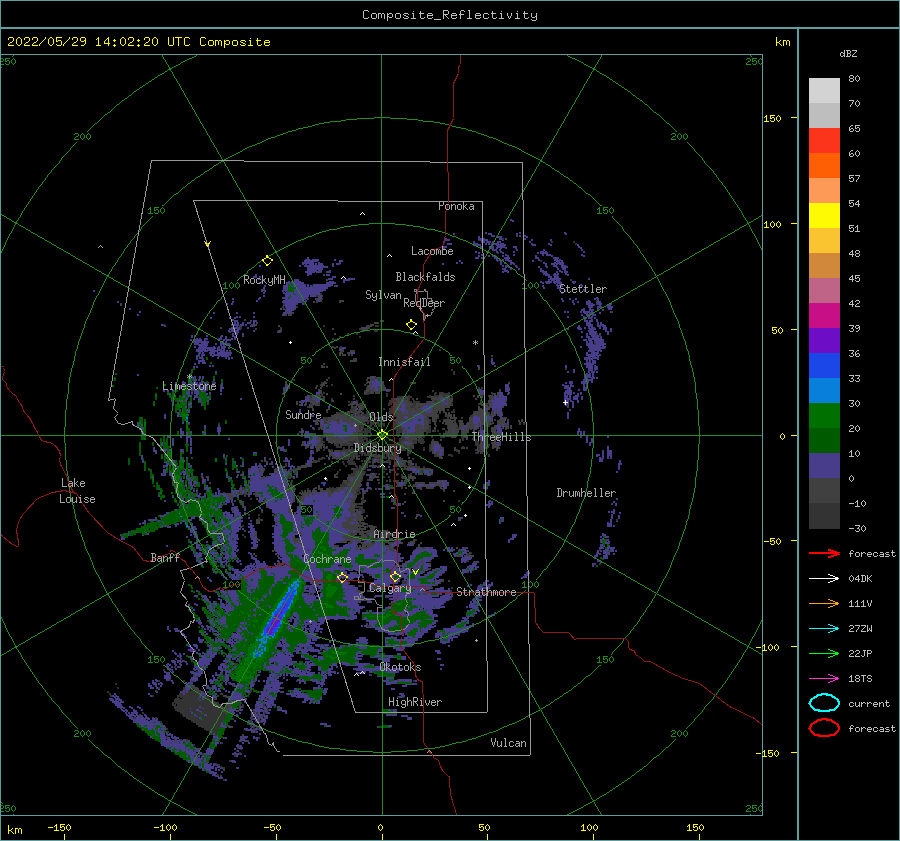Select the 'Lacombe' map label
This screenshot has height=841, width=900.
(x=432, y=251)
